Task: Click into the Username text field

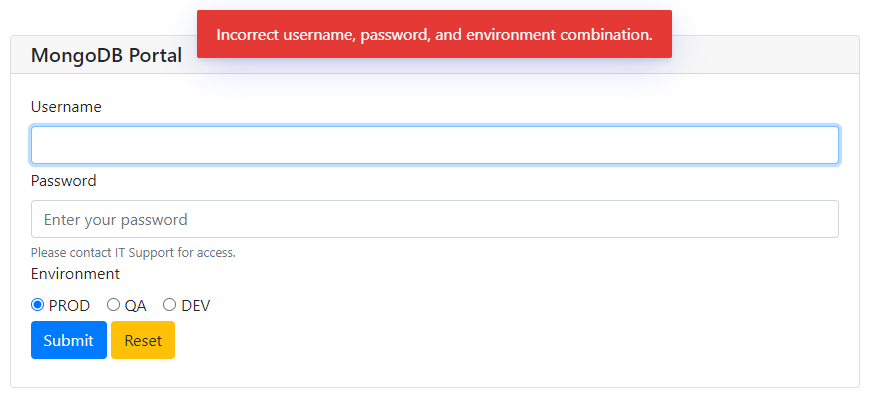Action: pyautogui.click(x=434, y=145)
